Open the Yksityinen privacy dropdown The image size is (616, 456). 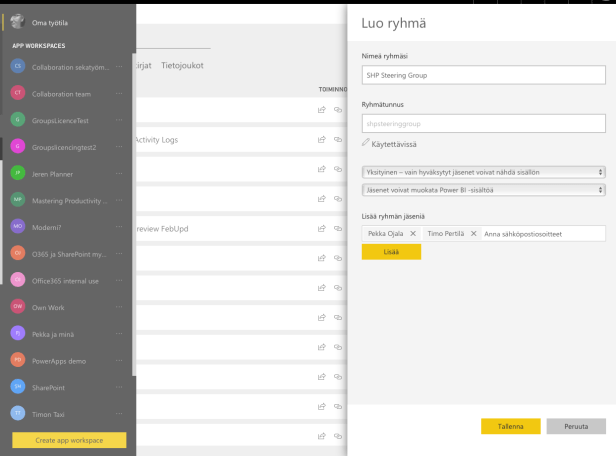(484, 172)
